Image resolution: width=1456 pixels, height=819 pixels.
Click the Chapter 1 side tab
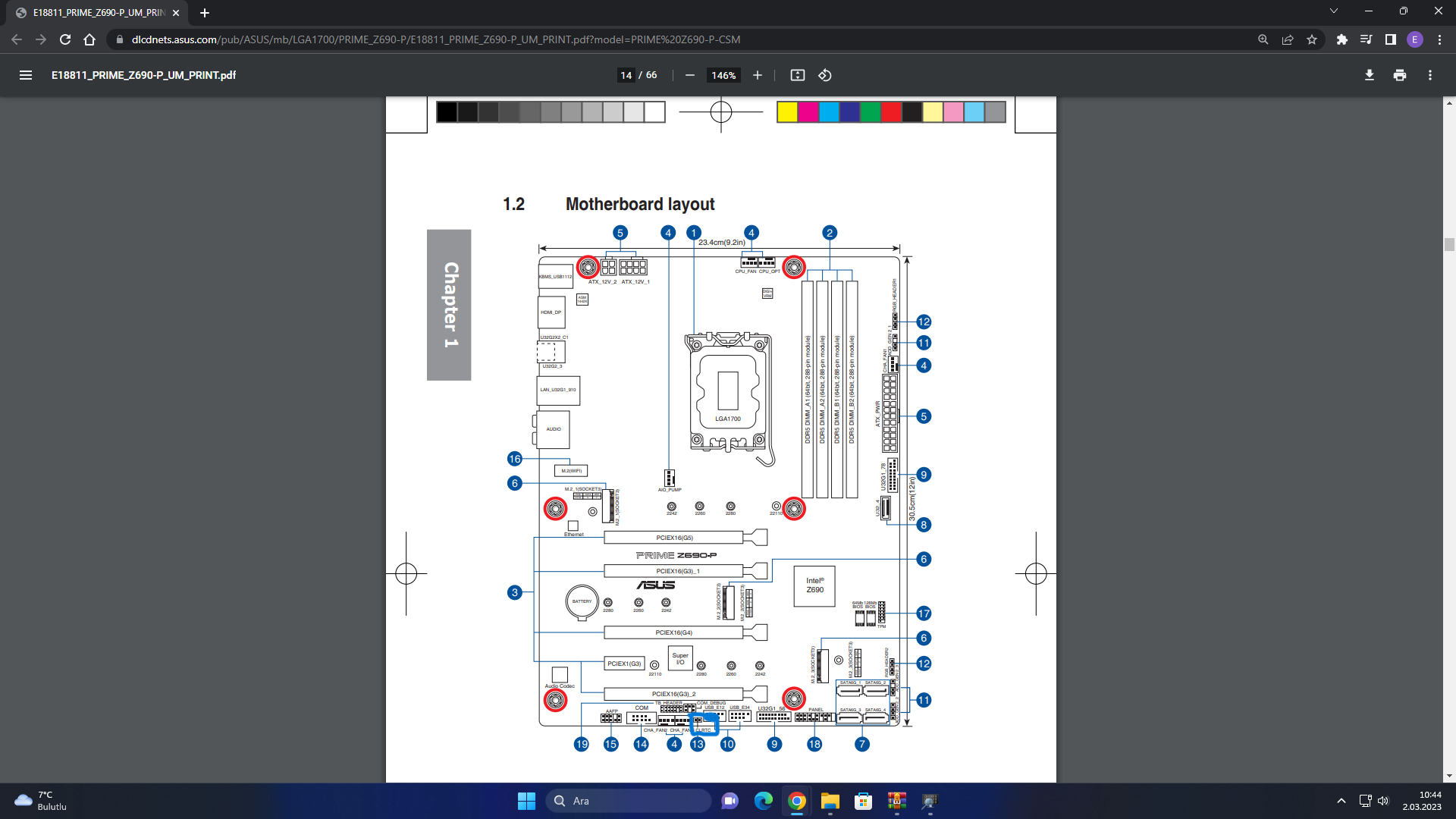pyautogui.click(x=449, y=305)
